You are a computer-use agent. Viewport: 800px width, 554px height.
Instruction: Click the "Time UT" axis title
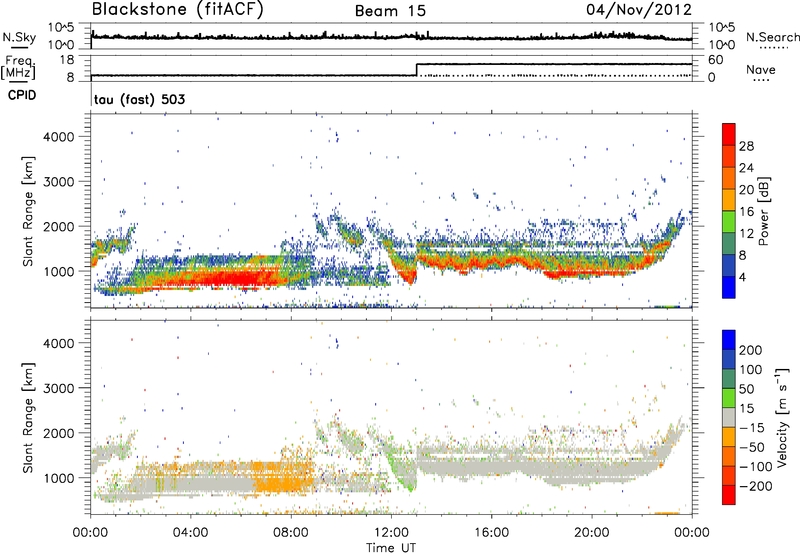(x=391, y=548)
